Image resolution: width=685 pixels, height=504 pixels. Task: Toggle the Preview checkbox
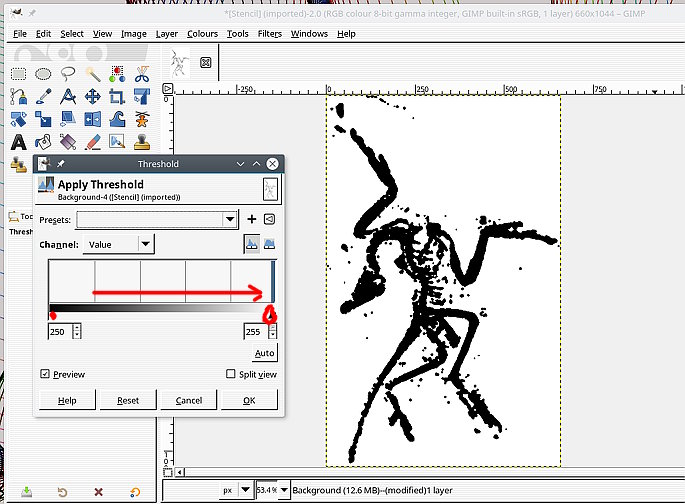point(46,374)
